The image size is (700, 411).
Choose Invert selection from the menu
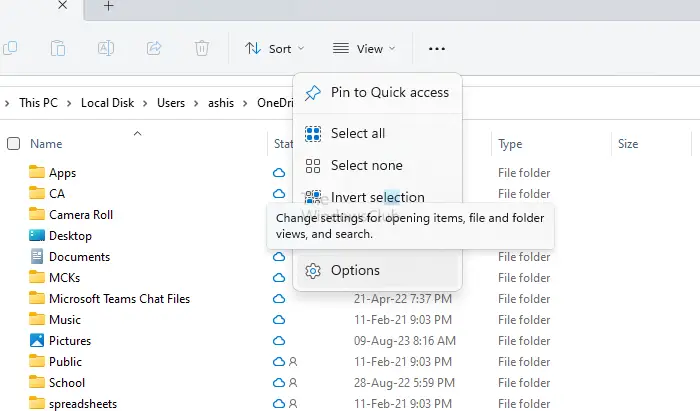(377, 197)
